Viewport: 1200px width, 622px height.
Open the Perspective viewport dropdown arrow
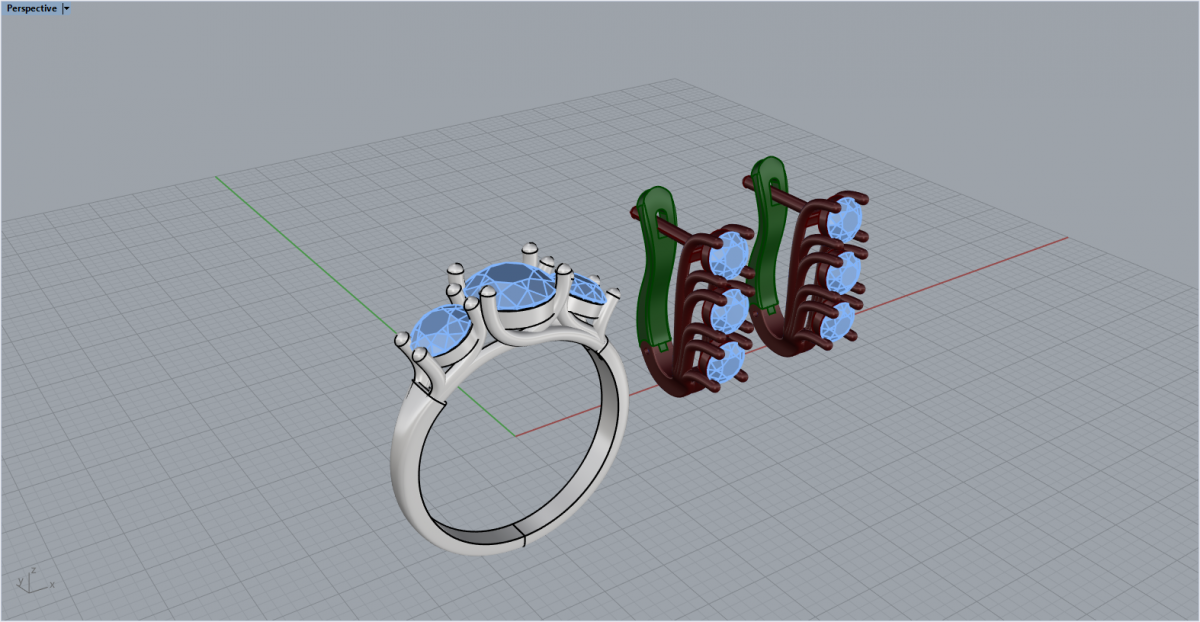[66, 8]
